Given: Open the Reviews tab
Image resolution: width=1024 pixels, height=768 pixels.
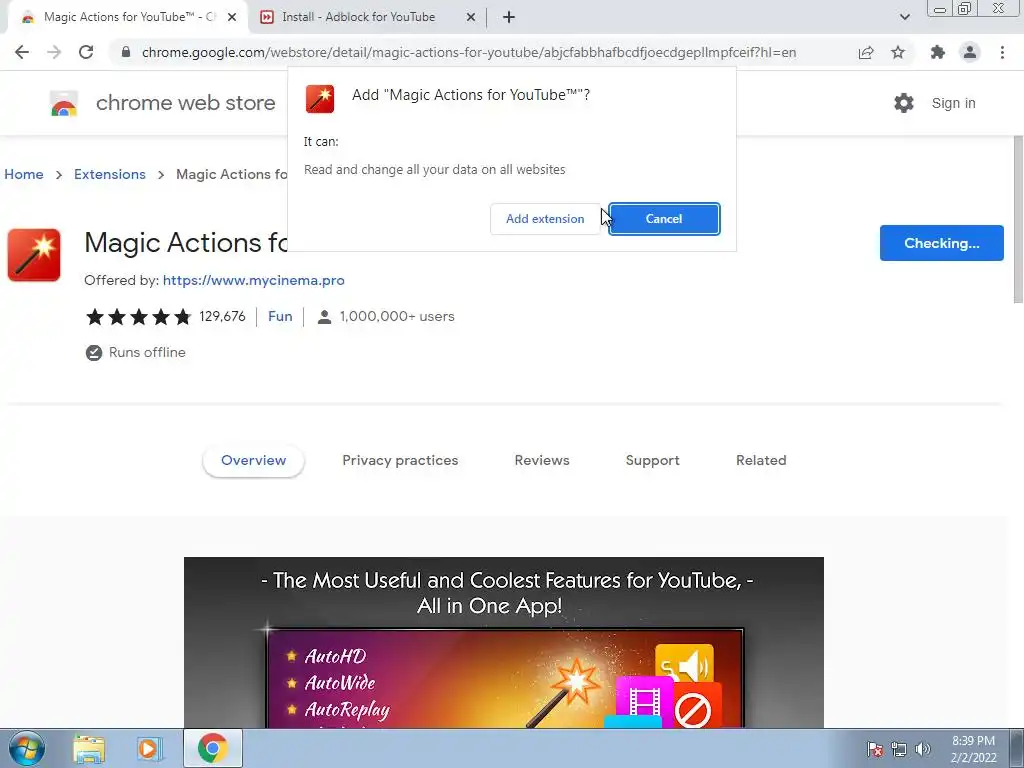Looking at the screenshot, I should tap(542, 460).
